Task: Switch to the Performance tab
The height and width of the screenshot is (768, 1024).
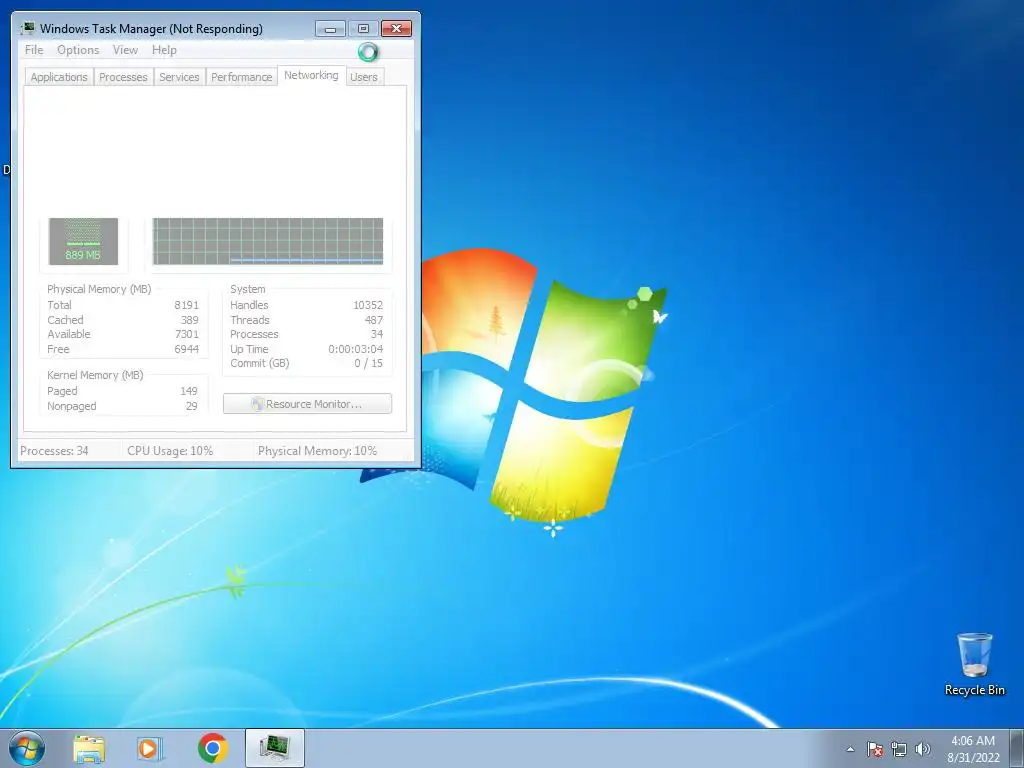Action: click(x=241, y=77)
